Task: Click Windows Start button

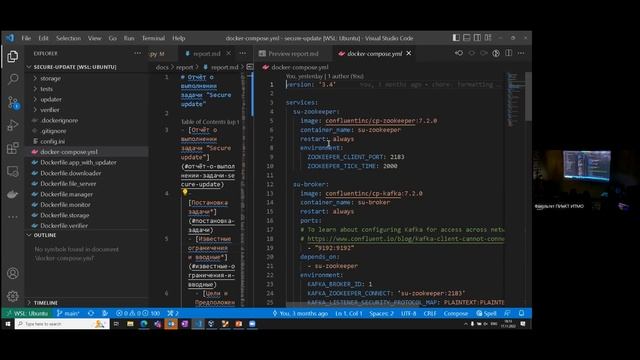Action: coord(7,324)
